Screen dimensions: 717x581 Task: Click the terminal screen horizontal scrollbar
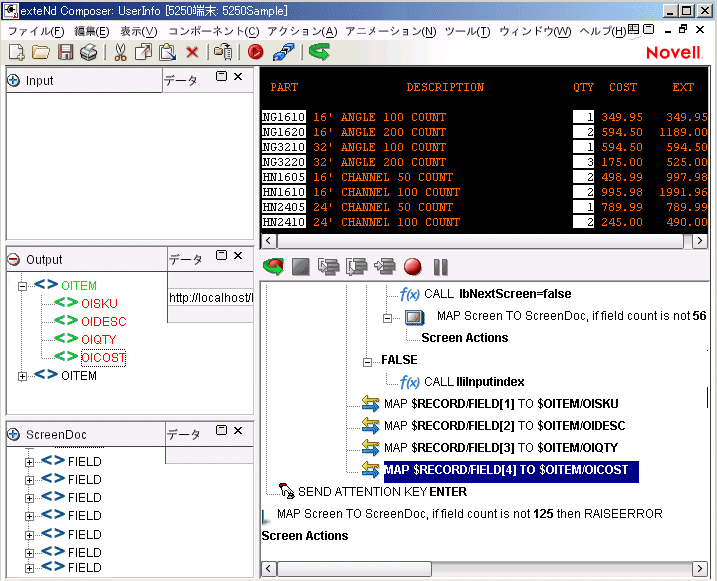point(480,241)
